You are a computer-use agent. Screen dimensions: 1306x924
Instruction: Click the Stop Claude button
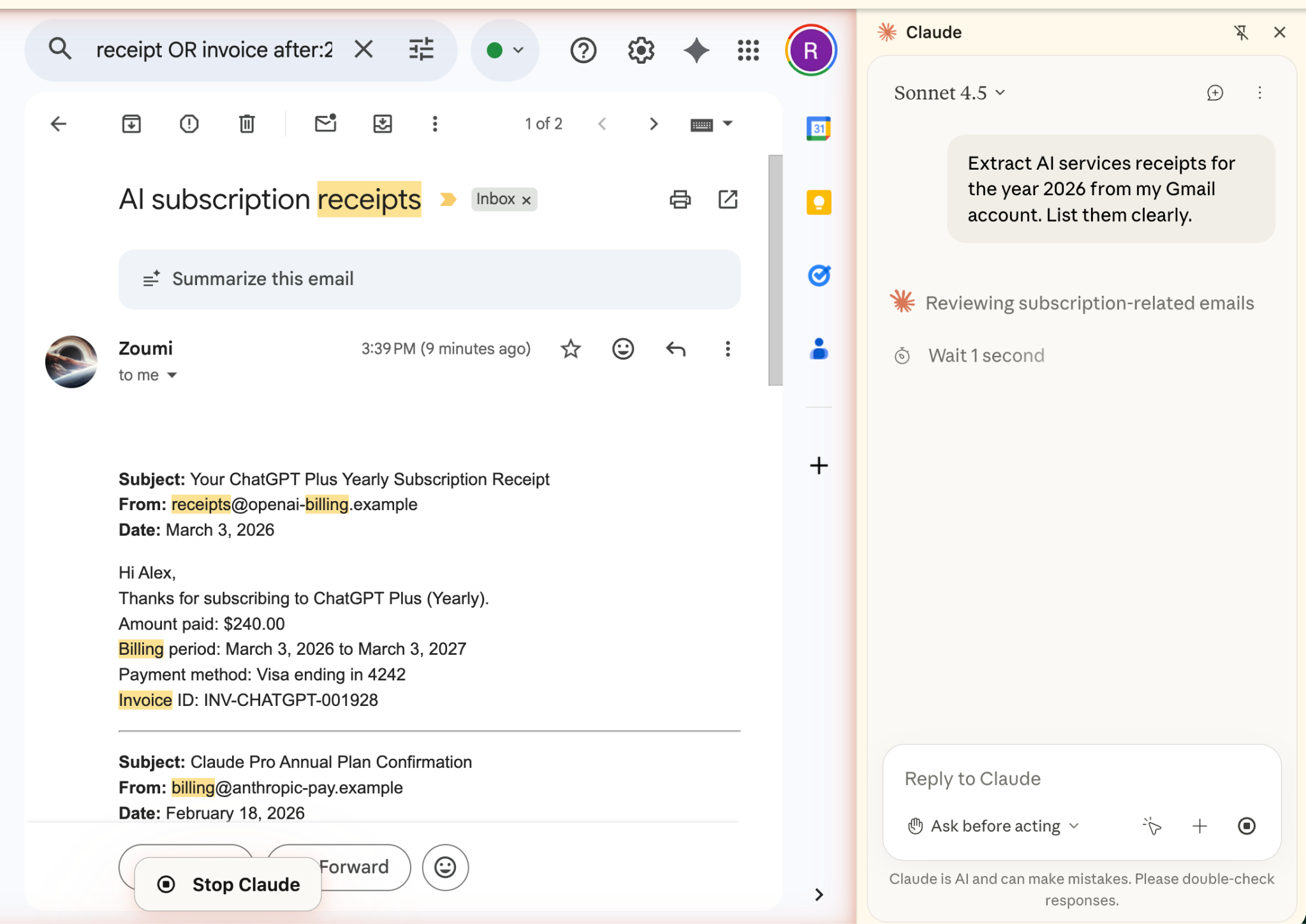tap(228, 884)
